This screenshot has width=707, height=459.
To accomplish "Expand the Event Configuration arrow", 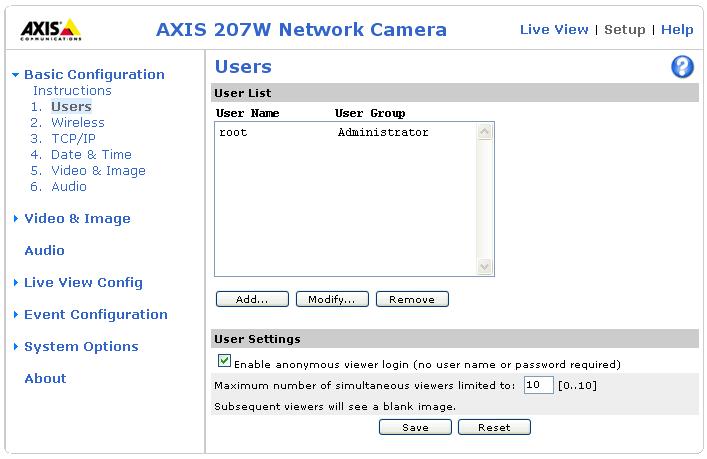I will click(16, 315).
